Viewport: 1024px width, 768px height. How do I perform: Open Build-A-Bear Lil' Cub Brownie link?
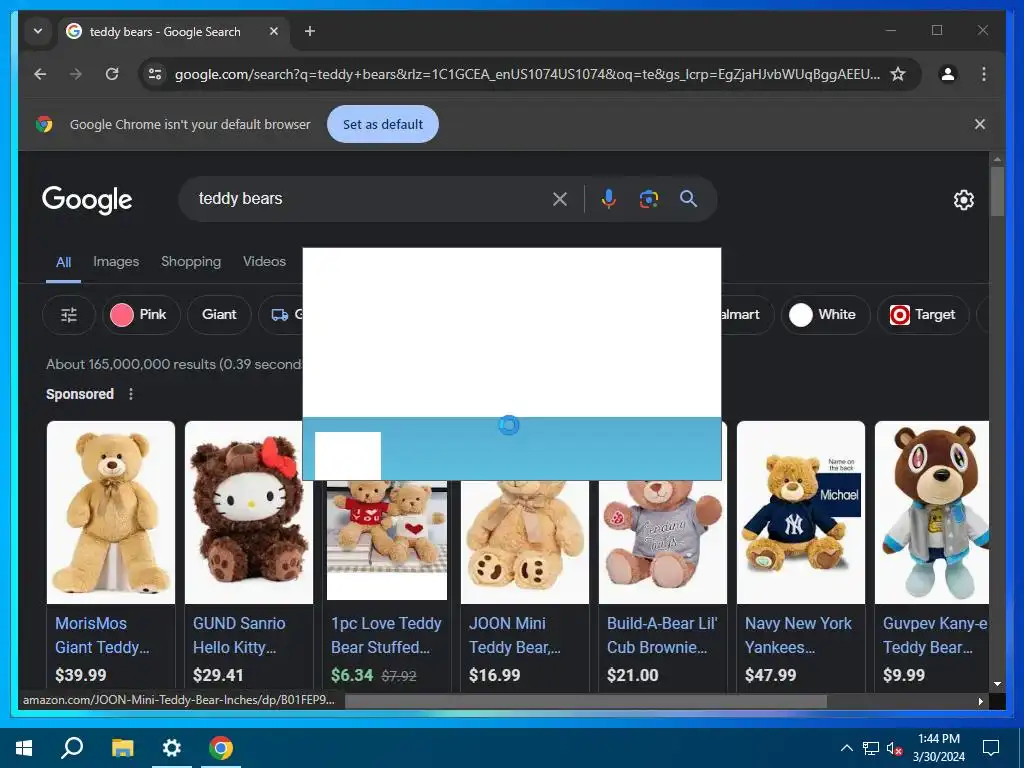click(x=662, y=635)
